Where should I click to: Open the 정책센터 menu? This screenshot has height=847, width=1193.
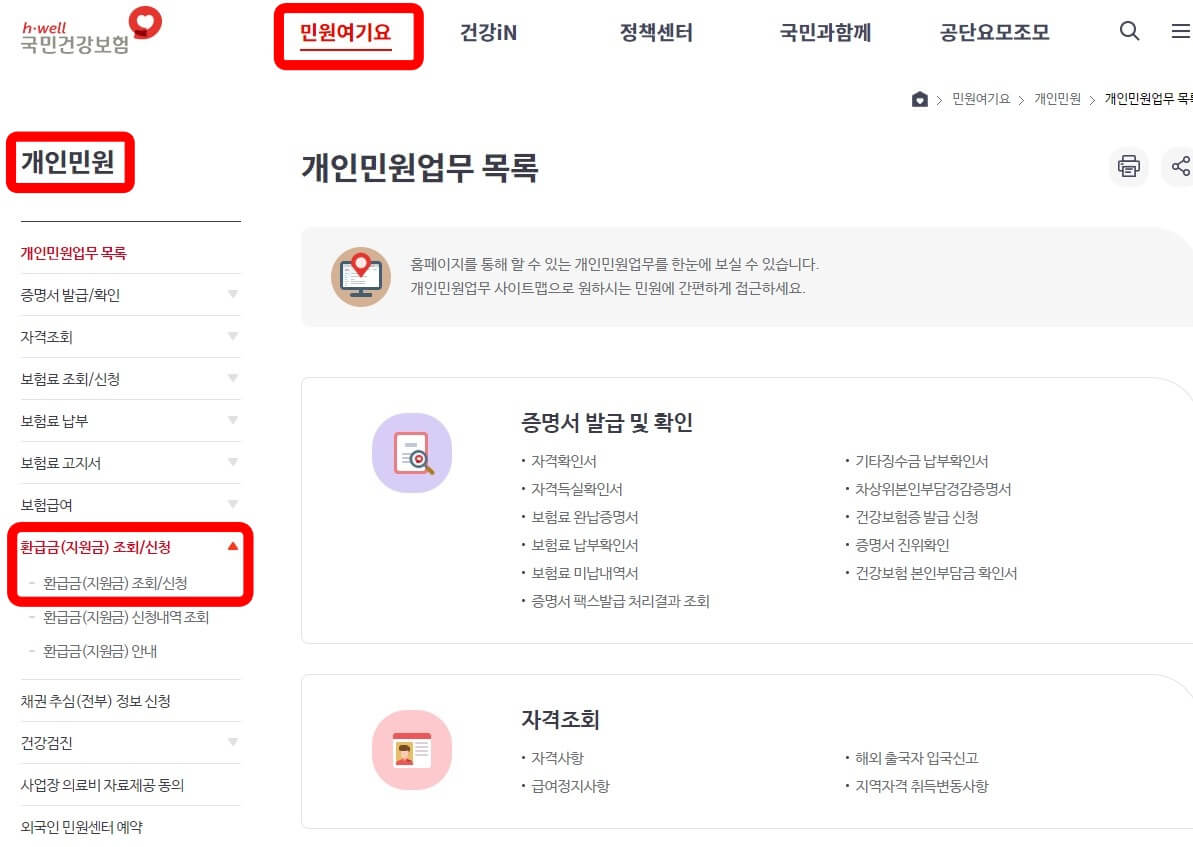655,31
